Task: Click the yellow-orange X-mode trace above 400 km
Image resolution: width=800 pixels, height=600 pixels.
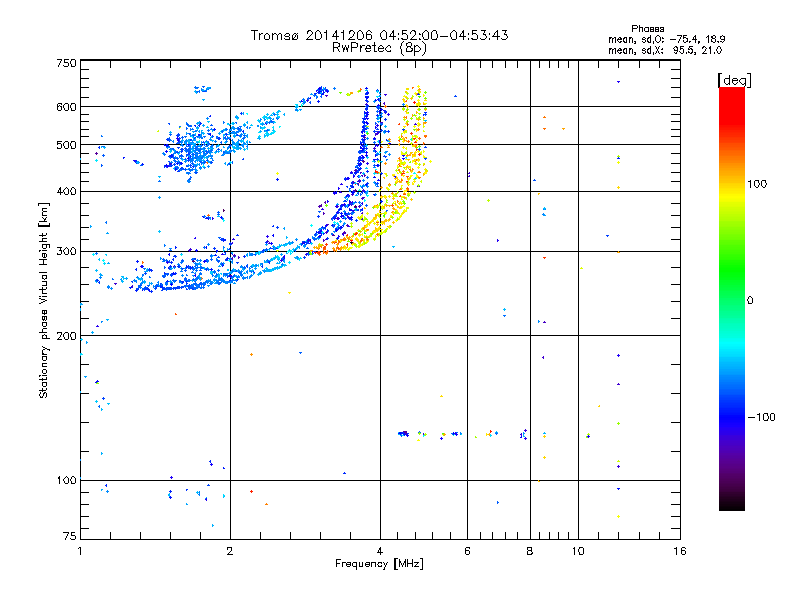Action: (x=412, y=140)
